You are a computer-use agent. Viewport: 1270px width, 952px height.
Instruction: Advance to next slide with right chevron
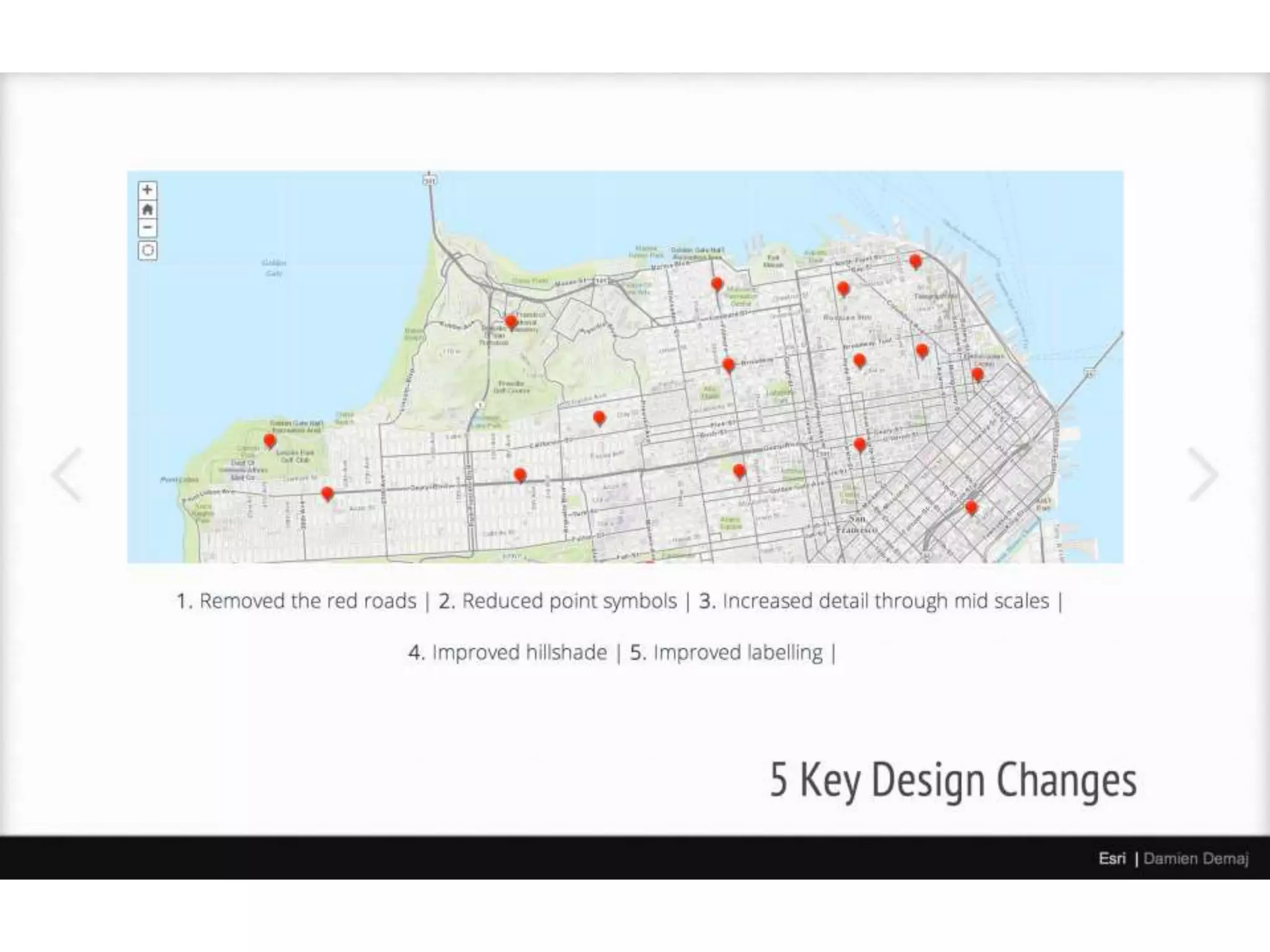[x=1203, y=474]
